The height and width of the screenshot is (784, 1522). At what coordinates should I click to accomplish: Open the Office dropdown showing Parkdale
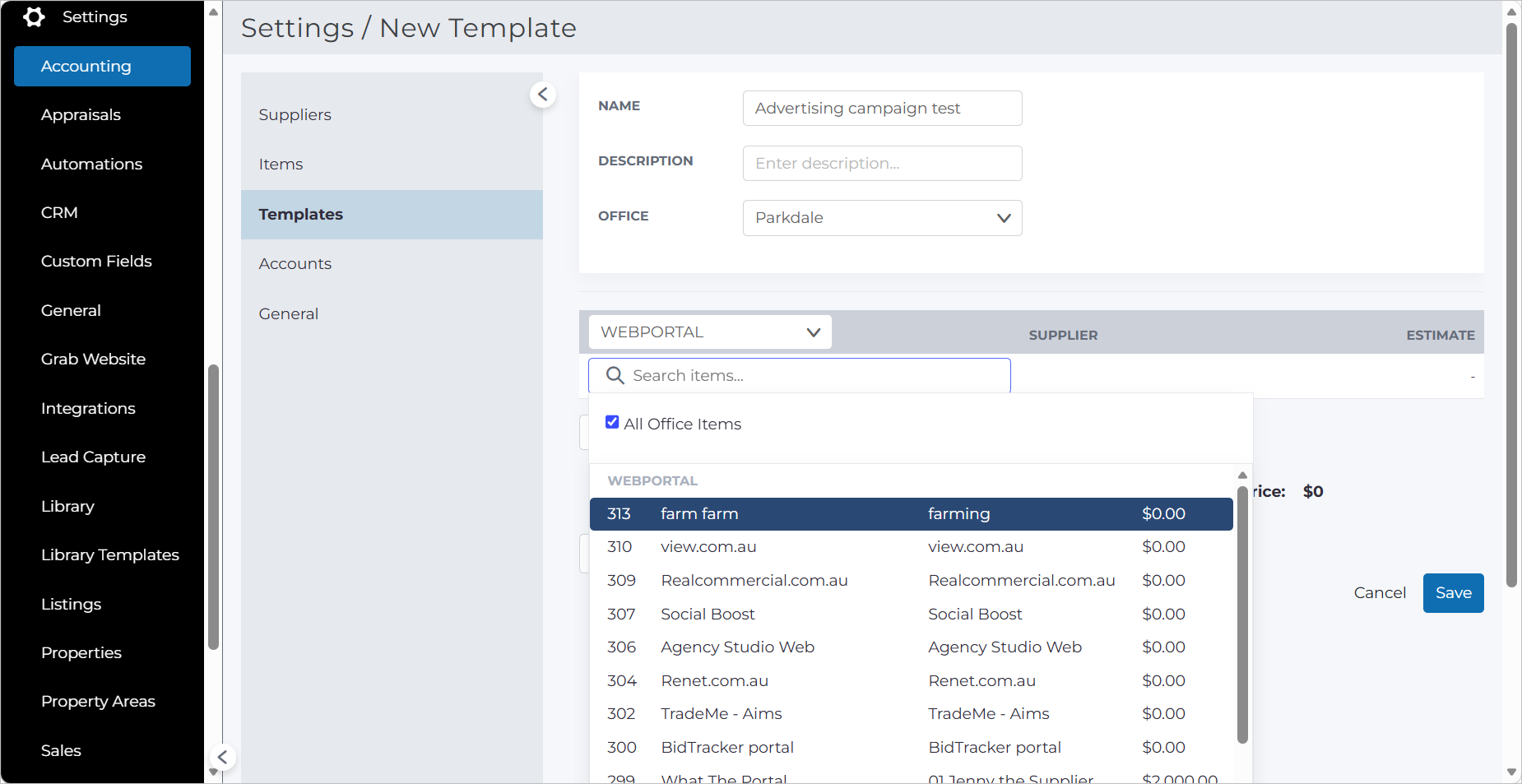(882, 218)
